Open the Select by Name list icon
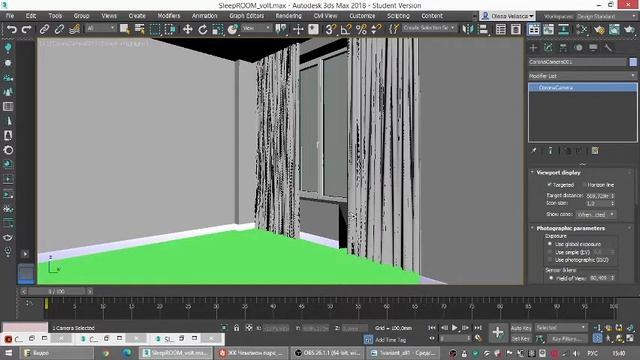Viewport: 640px width, 360px height. (x=140, y=29)
